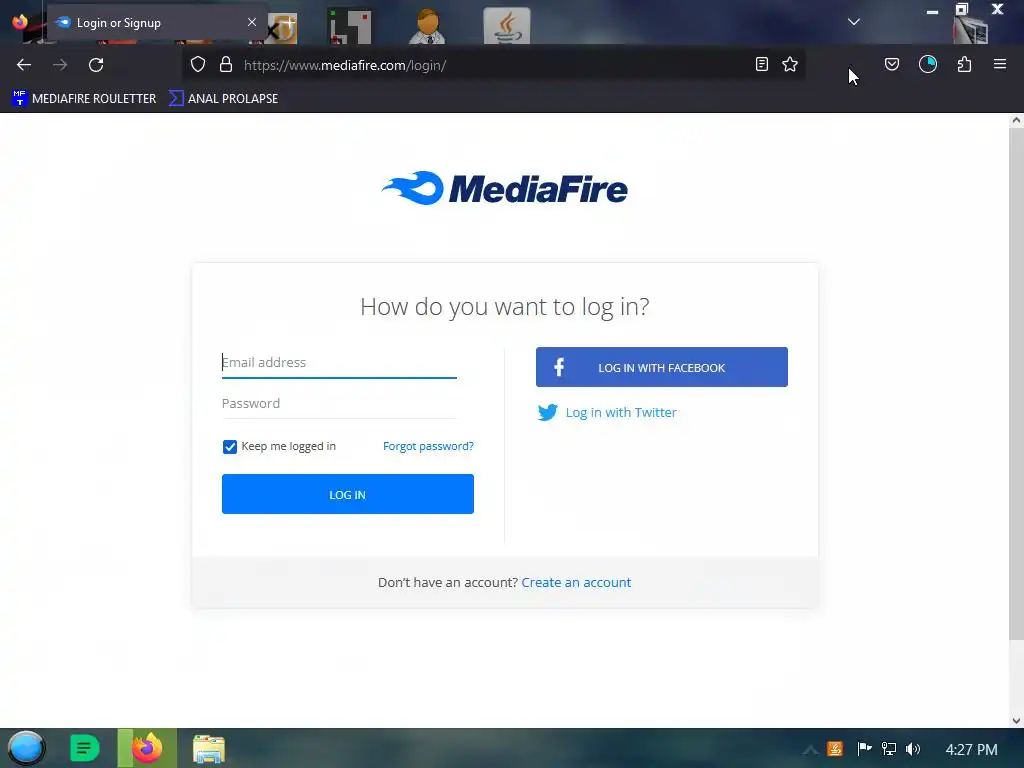Viewport: 1024px width, 768px height.
Task: Show hidden tray icons arrow
Action: point(810,750)
